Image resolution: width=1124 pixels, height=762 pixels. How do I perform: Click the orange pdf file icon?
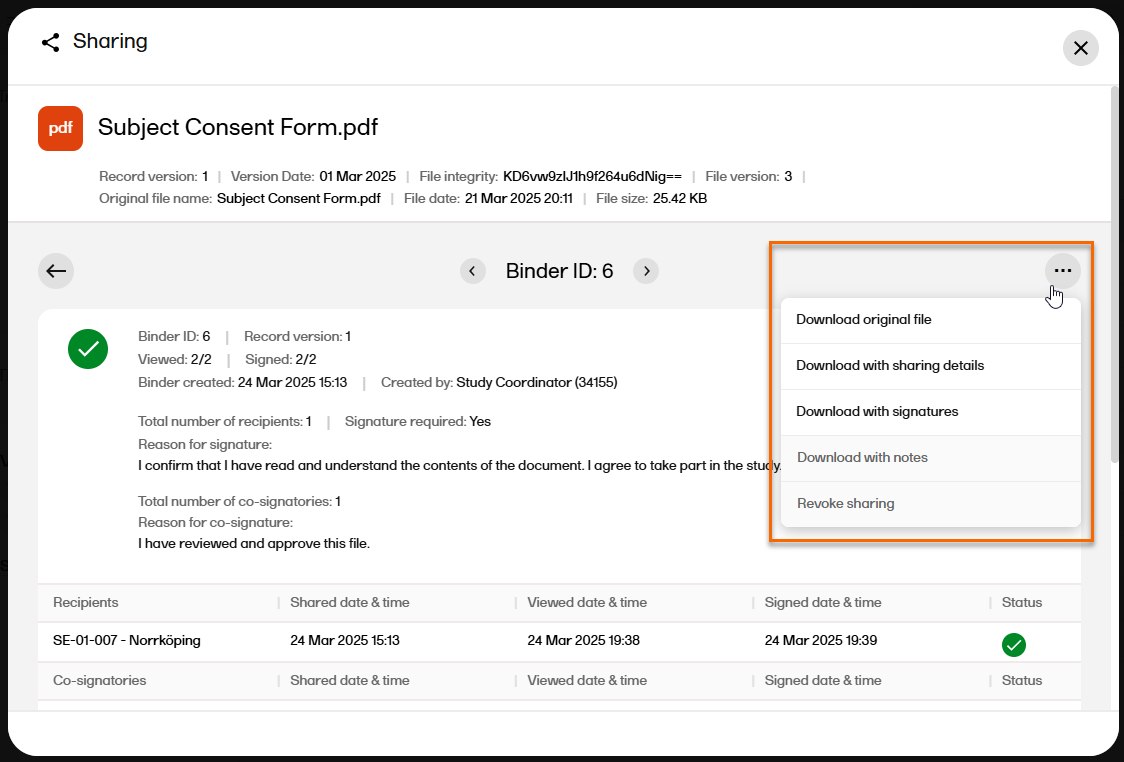coord(60,128)
